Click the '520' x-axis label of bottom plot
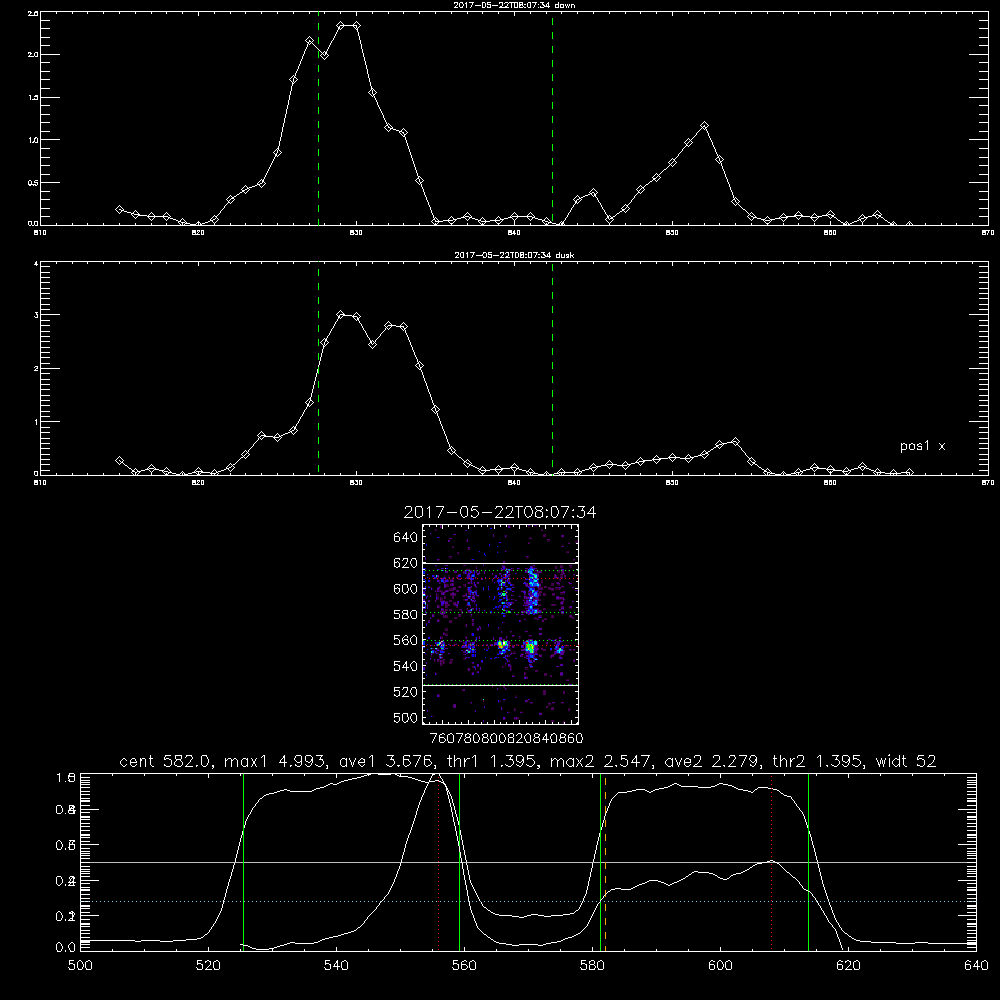The image size is (1000, 1000). click(208, 966)
